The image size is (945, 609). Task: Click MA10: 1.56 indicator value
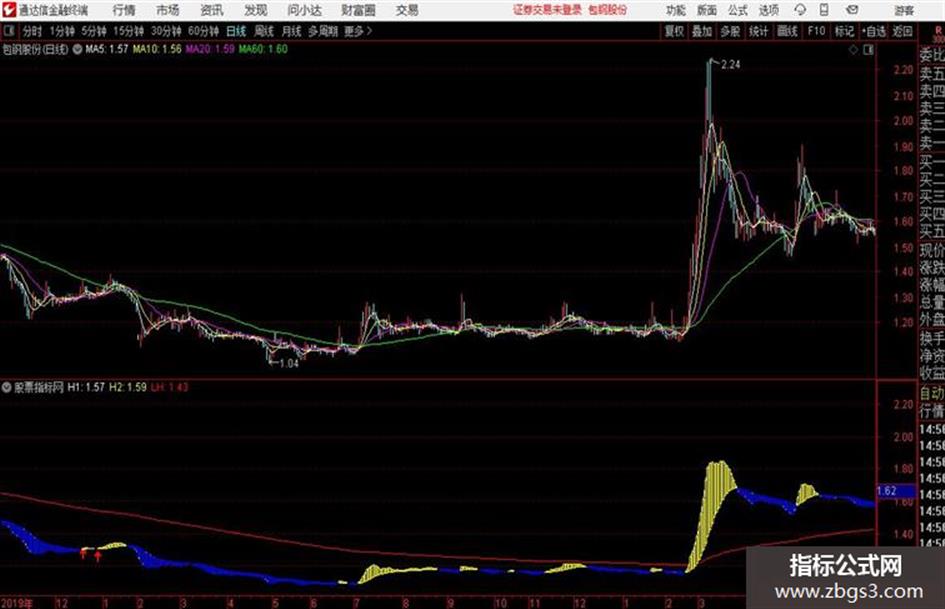157,49
